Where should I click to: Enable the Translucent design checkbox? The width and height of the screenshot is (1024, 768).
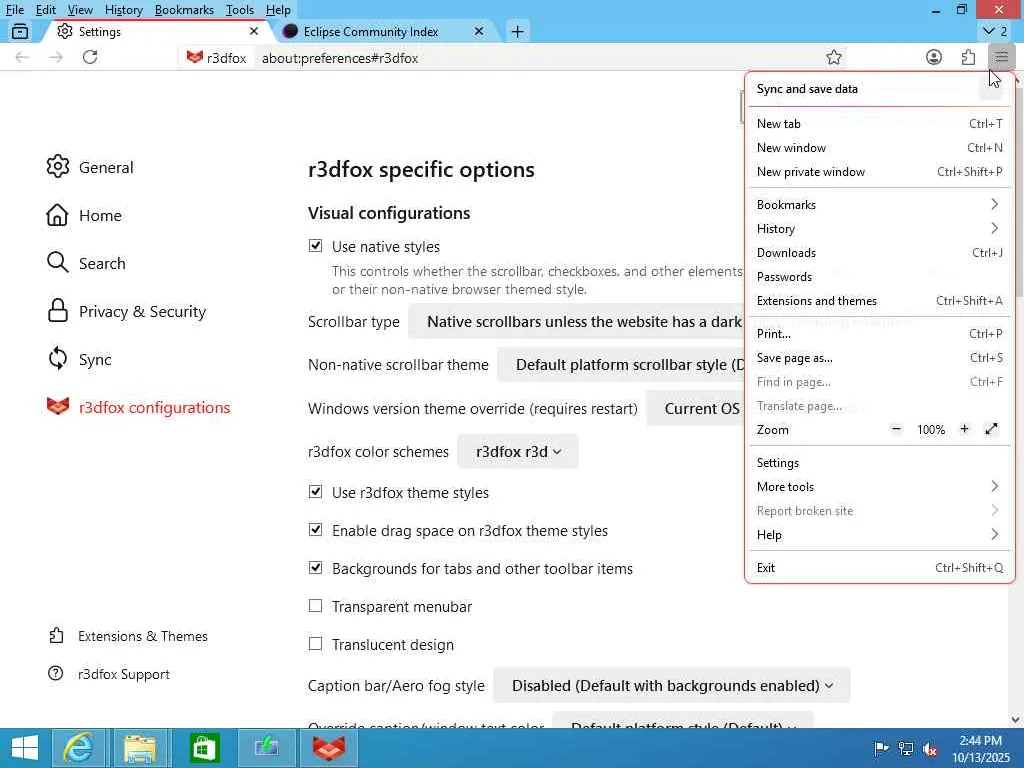[315, 644]
